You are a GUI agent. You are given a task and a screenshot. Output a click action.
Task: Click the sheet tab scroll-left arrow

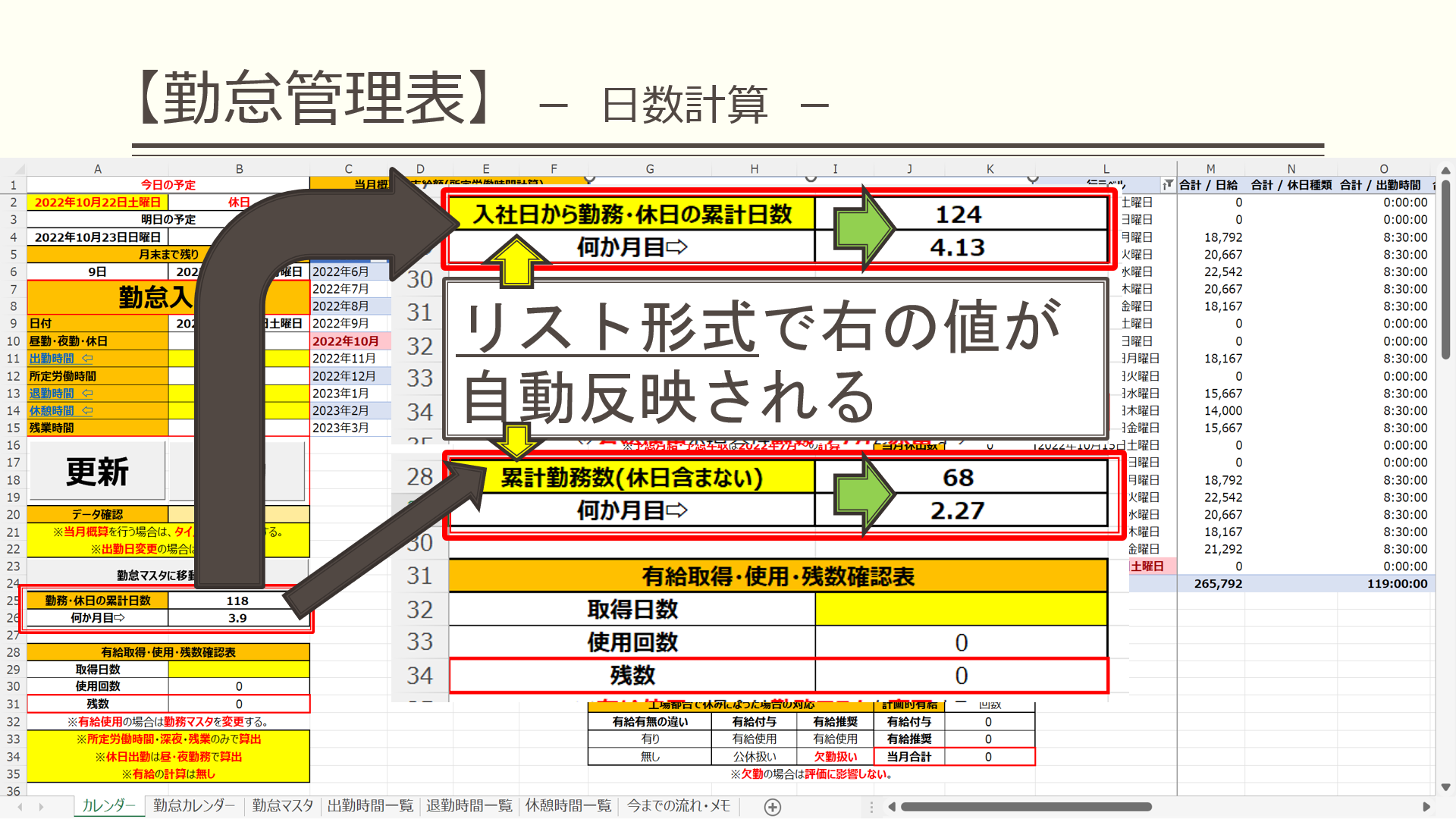[20, 807]
